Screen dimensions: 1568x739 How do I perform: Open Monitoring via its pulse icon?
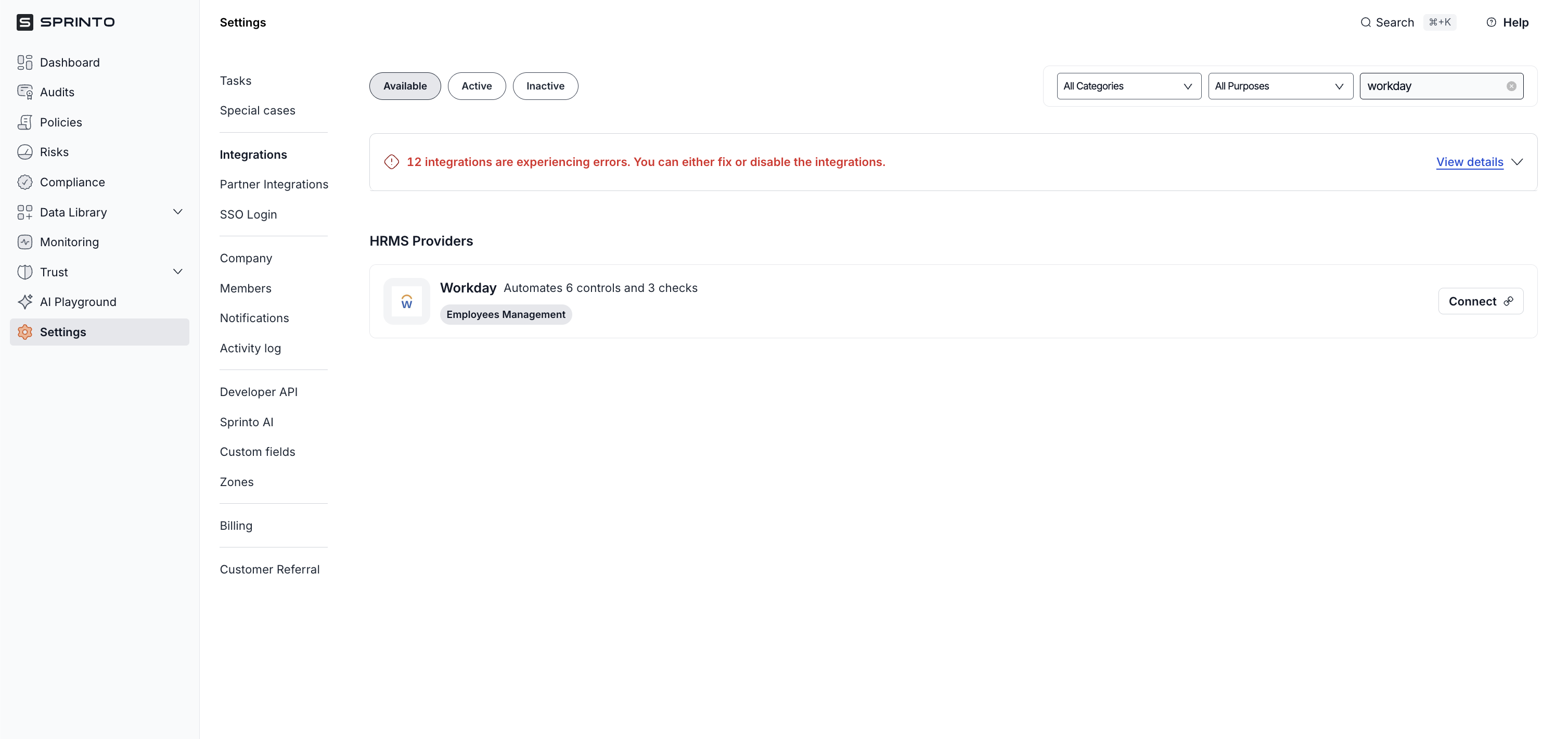point(25,241)
